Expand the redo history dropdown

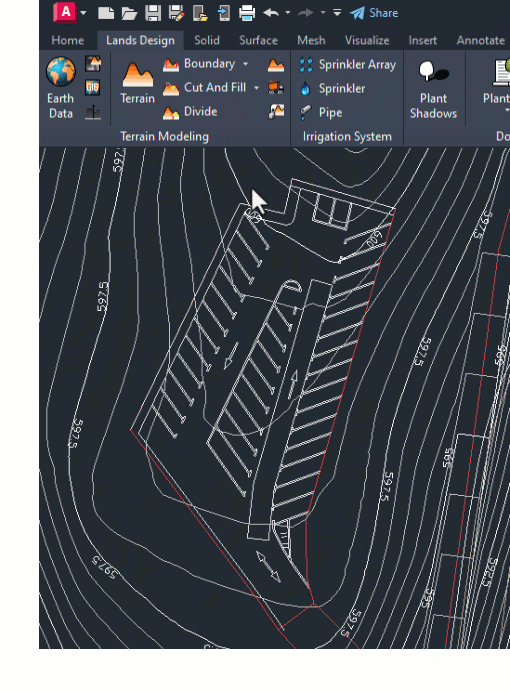[323, 13]
